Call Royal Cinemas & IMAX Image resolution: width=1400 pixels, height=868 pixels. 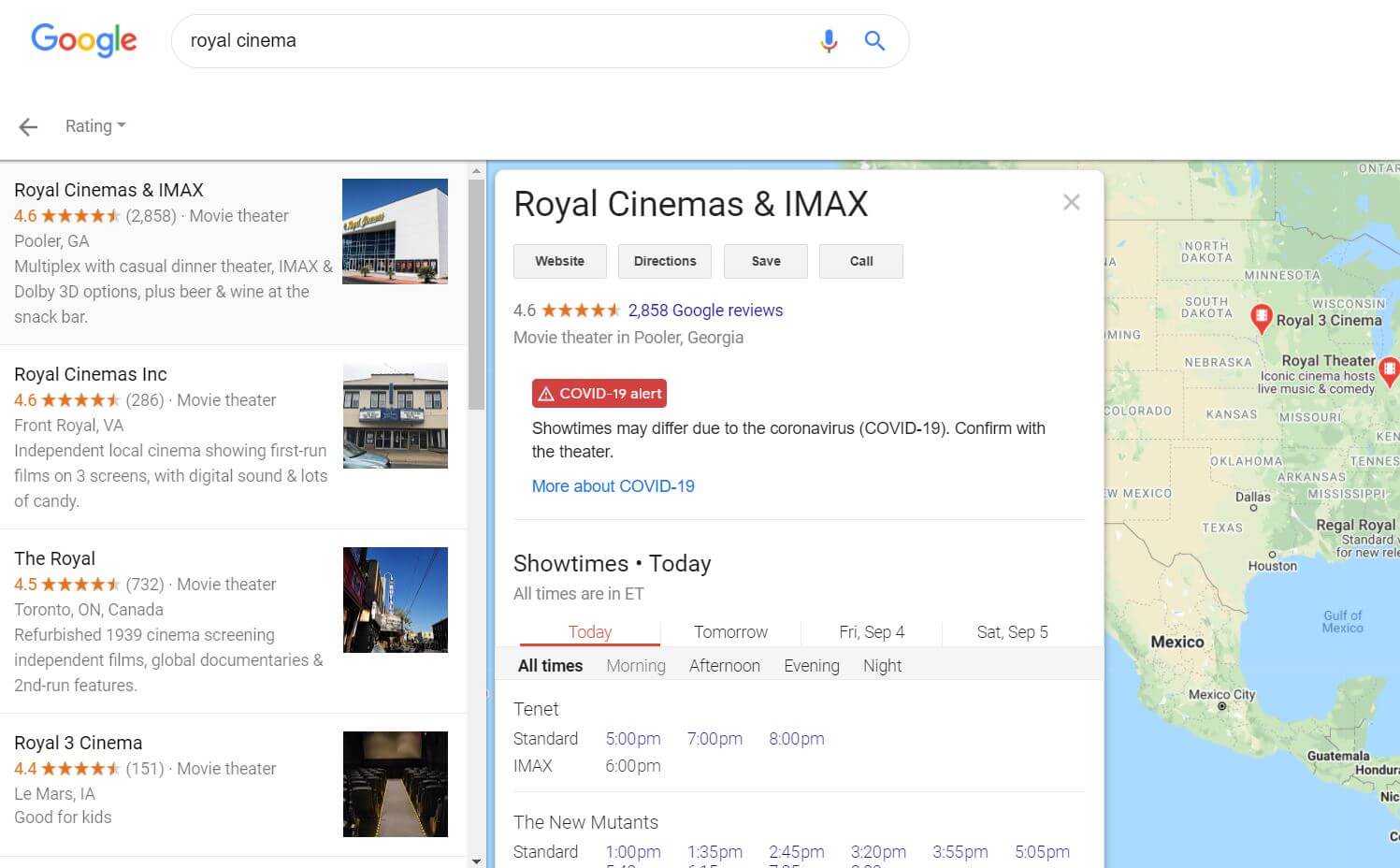859,261
